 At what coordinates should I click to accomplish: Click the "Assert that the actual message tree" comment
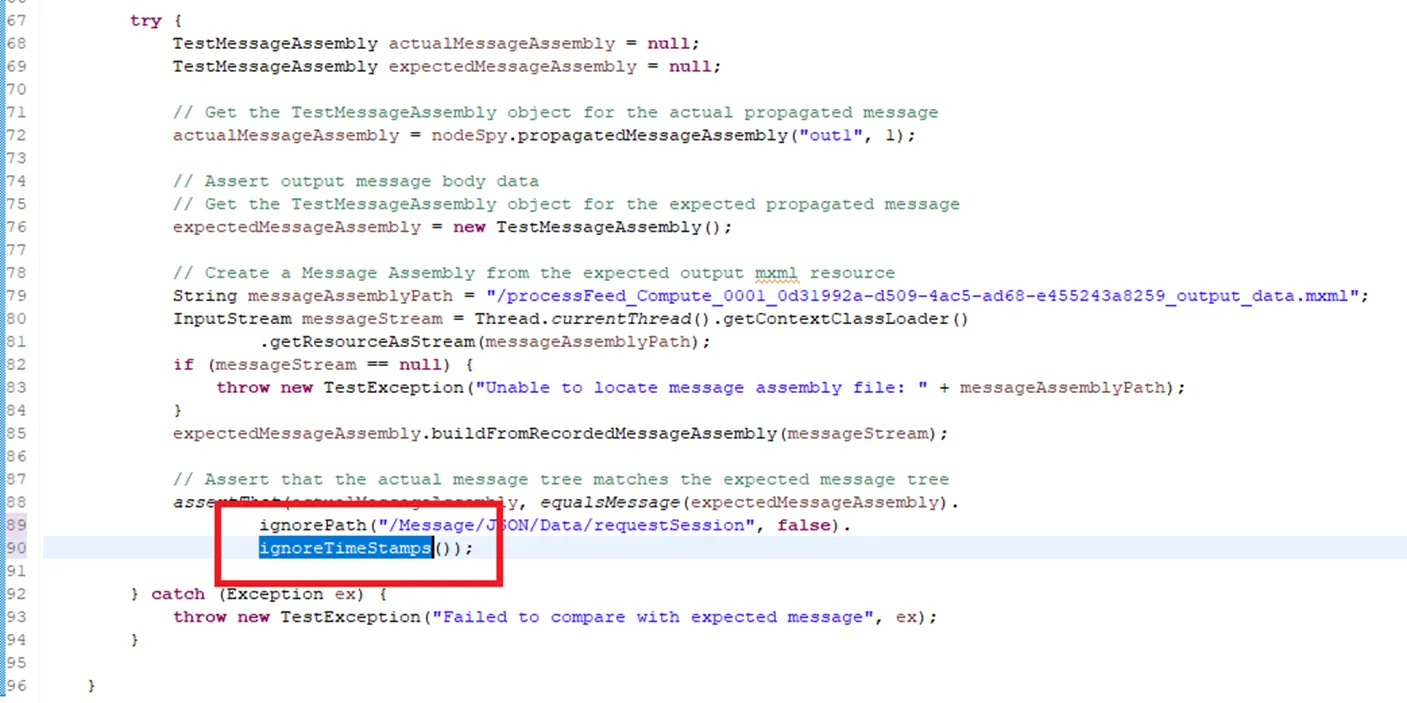pos(561,480)
